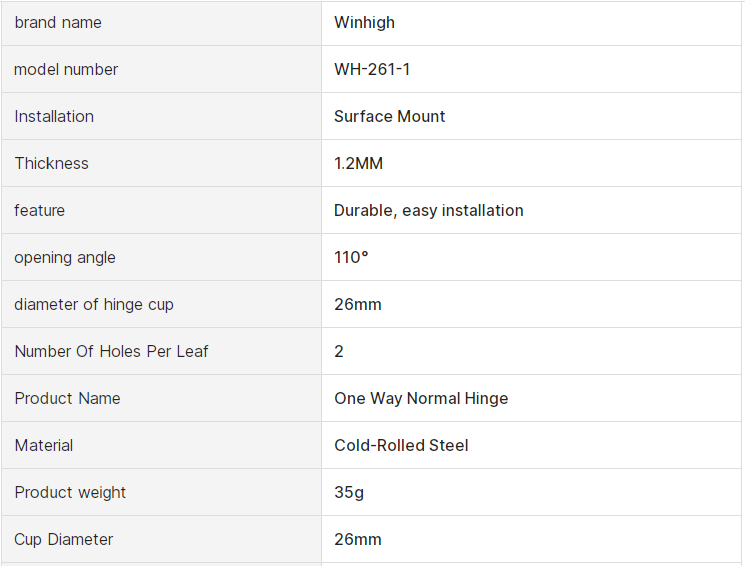
Task: Click the Installation attribute label
Action: coord(54,116)
